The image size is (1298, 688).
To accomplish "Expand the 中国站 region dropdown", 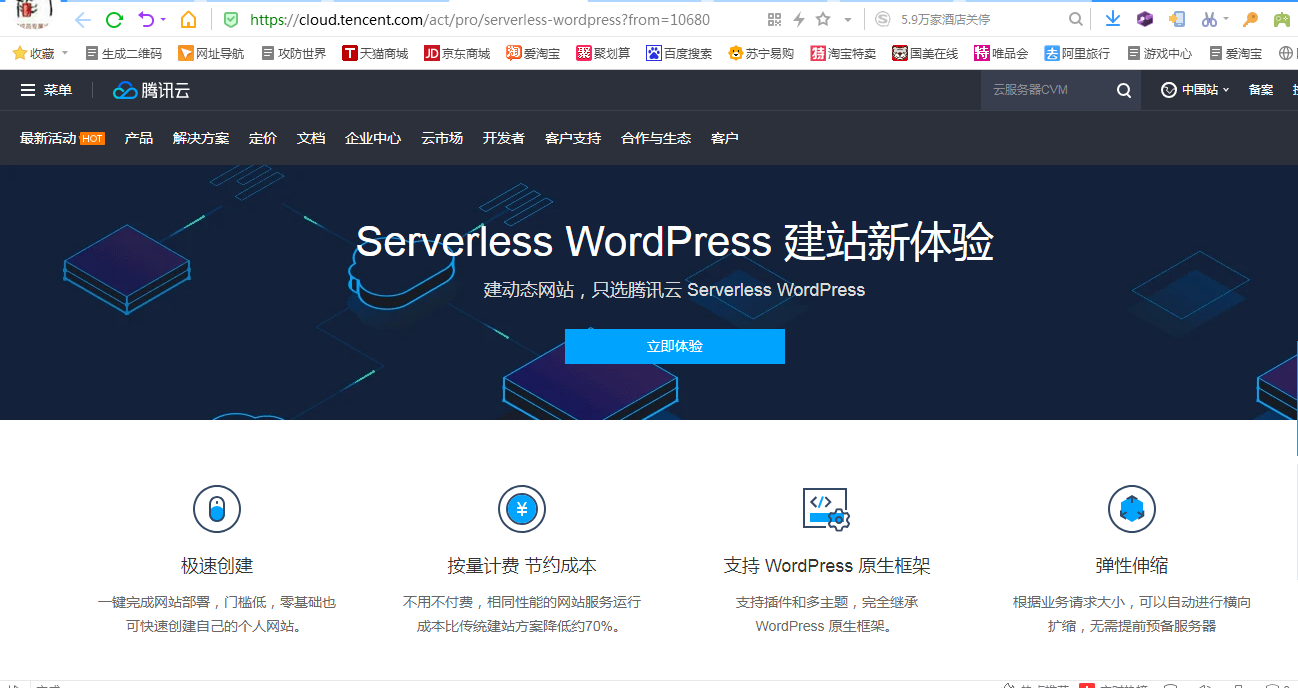I will click(x=1196, y=90).
